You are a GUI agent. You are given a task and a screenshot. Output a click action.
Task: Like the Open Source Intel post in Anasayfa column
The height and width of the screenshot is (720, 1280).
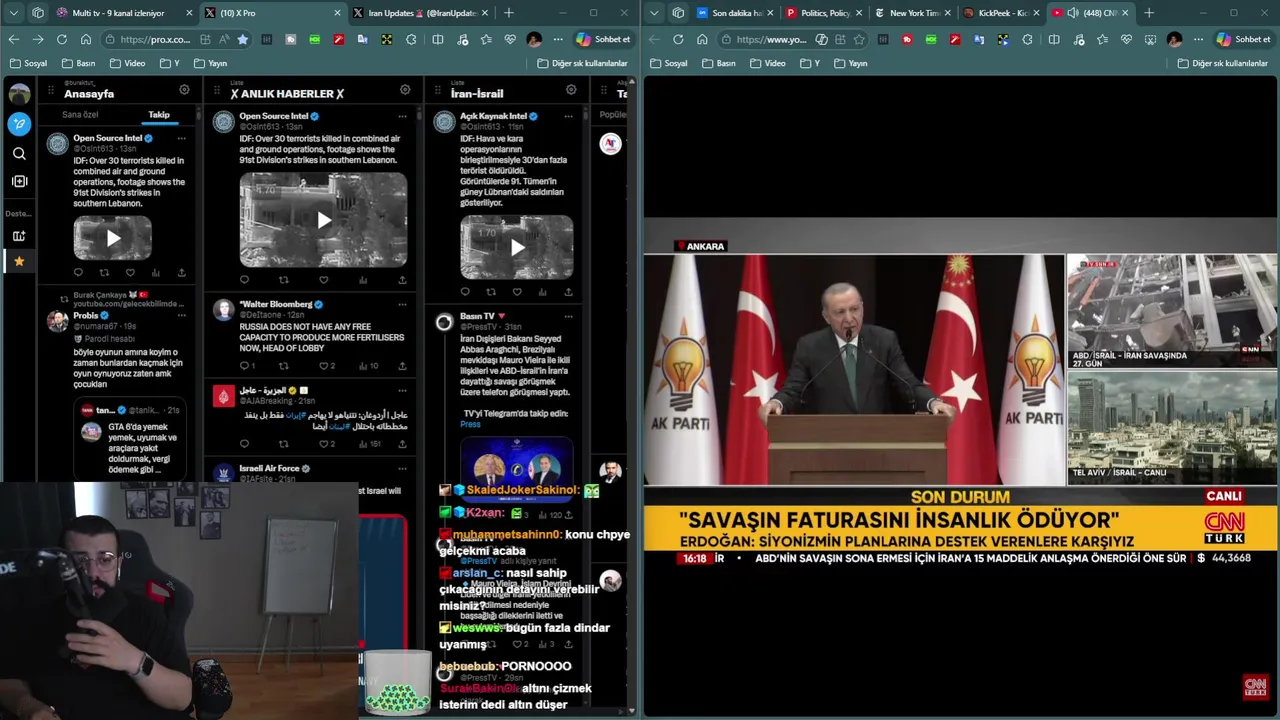coord(130,272)
